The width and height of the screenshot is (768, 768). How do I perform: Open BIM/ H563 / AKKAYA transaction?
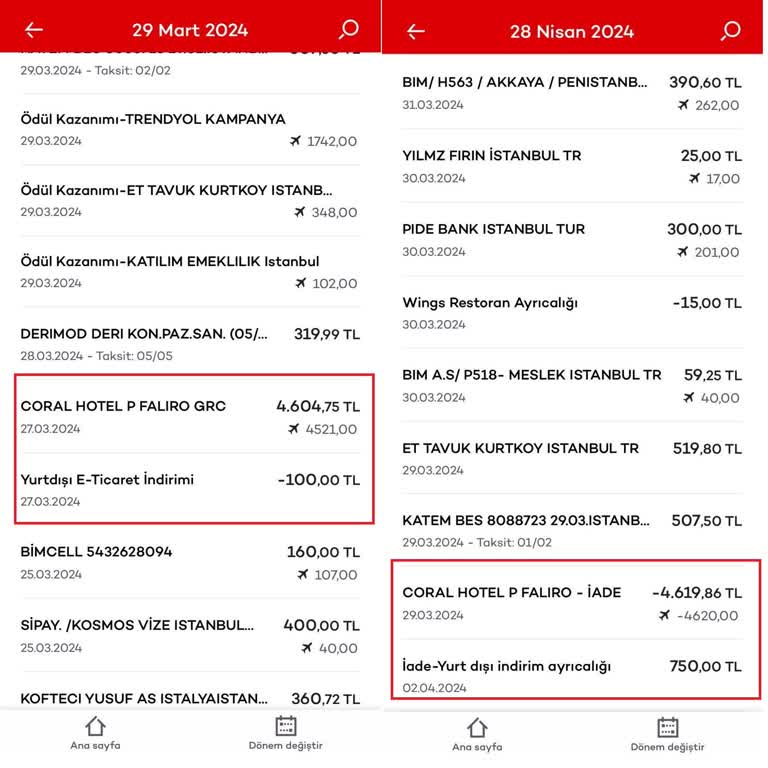[x=572, y=93]
